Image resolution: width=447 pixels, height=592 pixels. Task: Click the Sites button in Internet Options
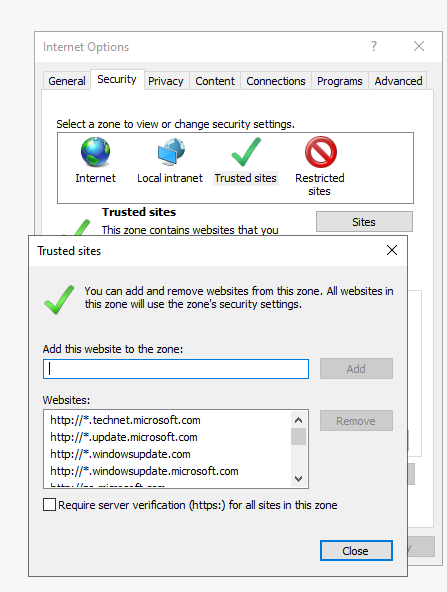point(364,222)
